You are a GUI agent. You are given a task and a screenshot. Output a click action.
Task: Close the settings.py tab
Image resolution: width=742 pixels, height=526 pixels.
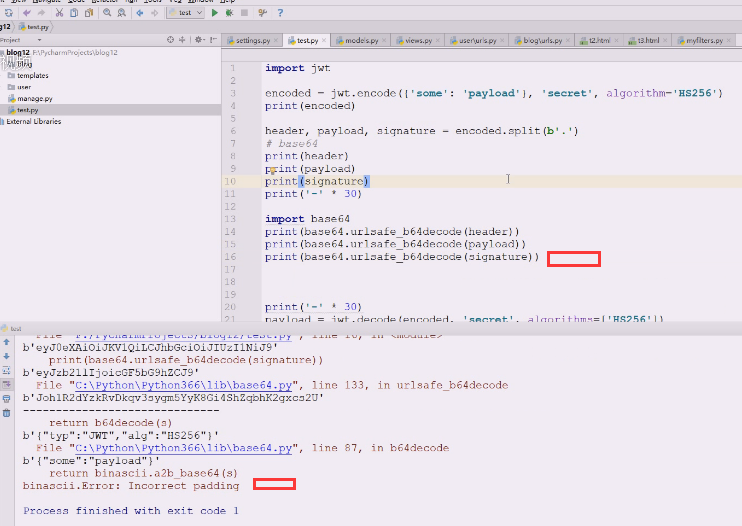point(276,41)
